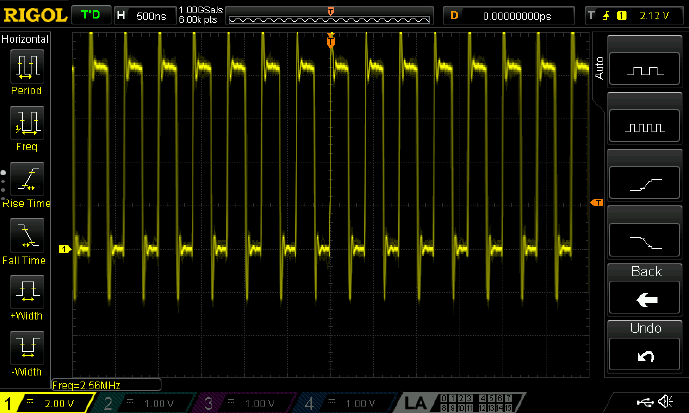689x413 pixels.
Task: Toggle the sound speaker icon
Action: click(666, 402)
